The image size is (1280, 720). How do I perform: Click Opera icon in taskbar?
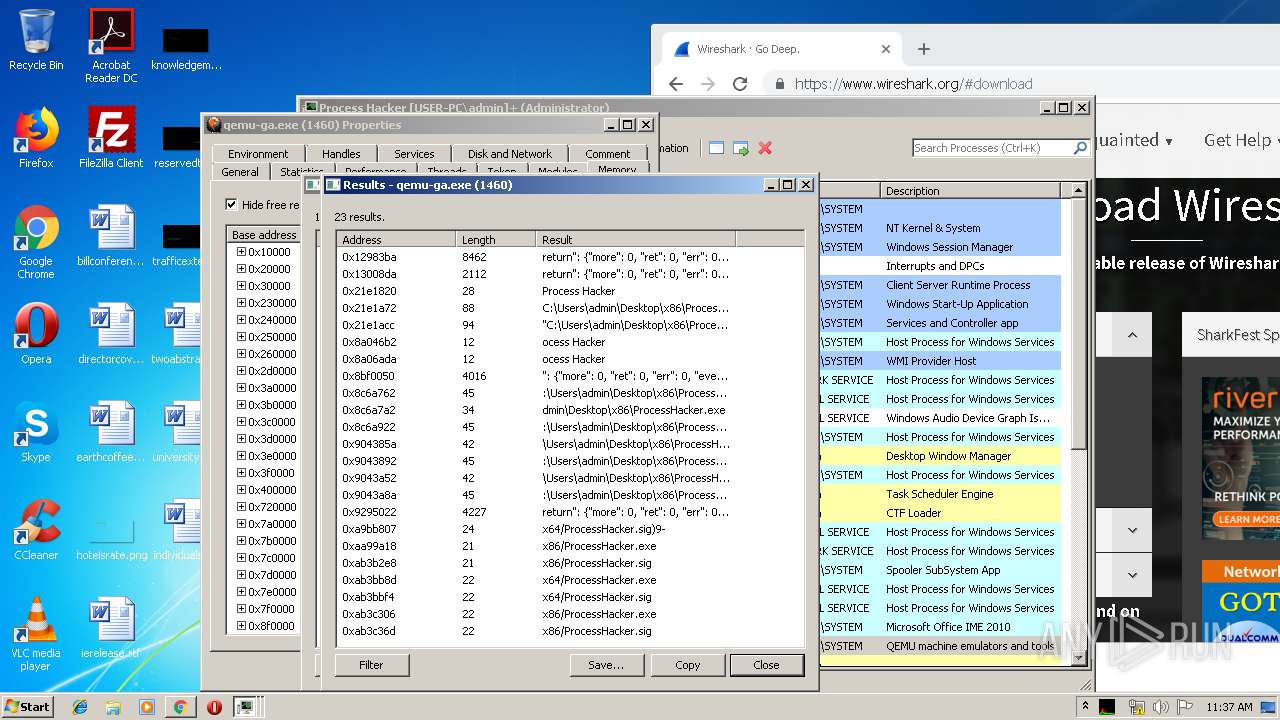(x=214, y=707)
